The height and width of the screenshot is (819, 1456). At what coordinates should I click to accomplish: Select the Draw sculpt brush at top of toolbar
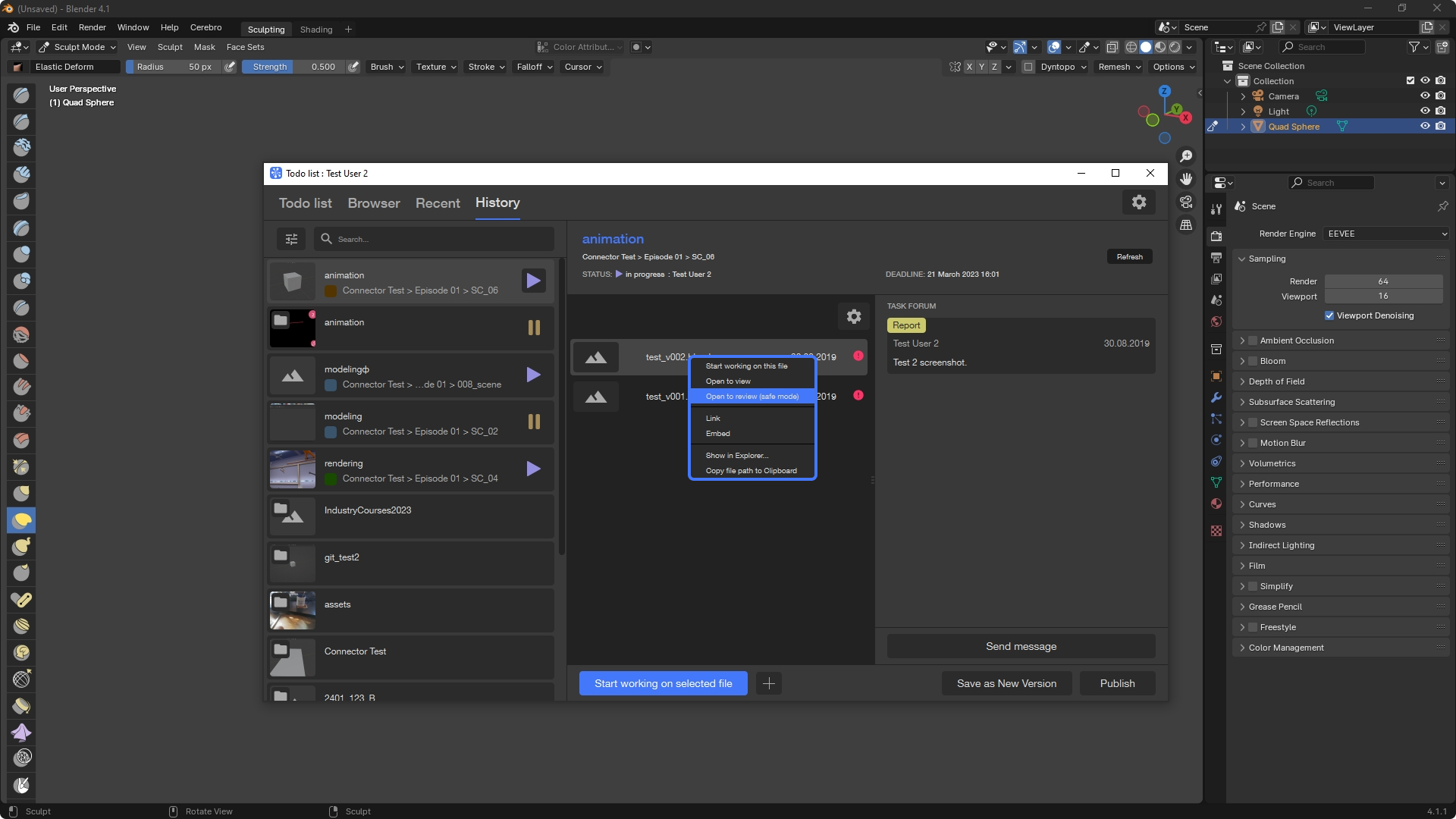tap(21, 95)
